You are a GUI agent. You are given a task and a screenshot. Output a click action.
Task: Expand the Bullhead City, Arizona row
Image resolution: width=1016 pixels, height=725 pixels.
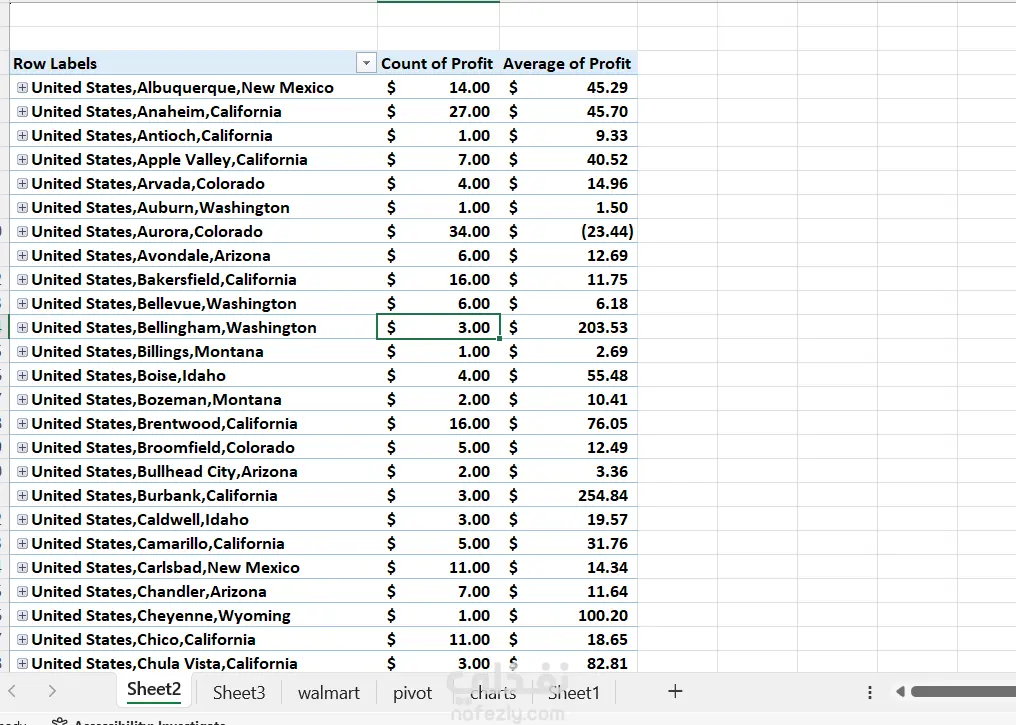click(22, 471)
